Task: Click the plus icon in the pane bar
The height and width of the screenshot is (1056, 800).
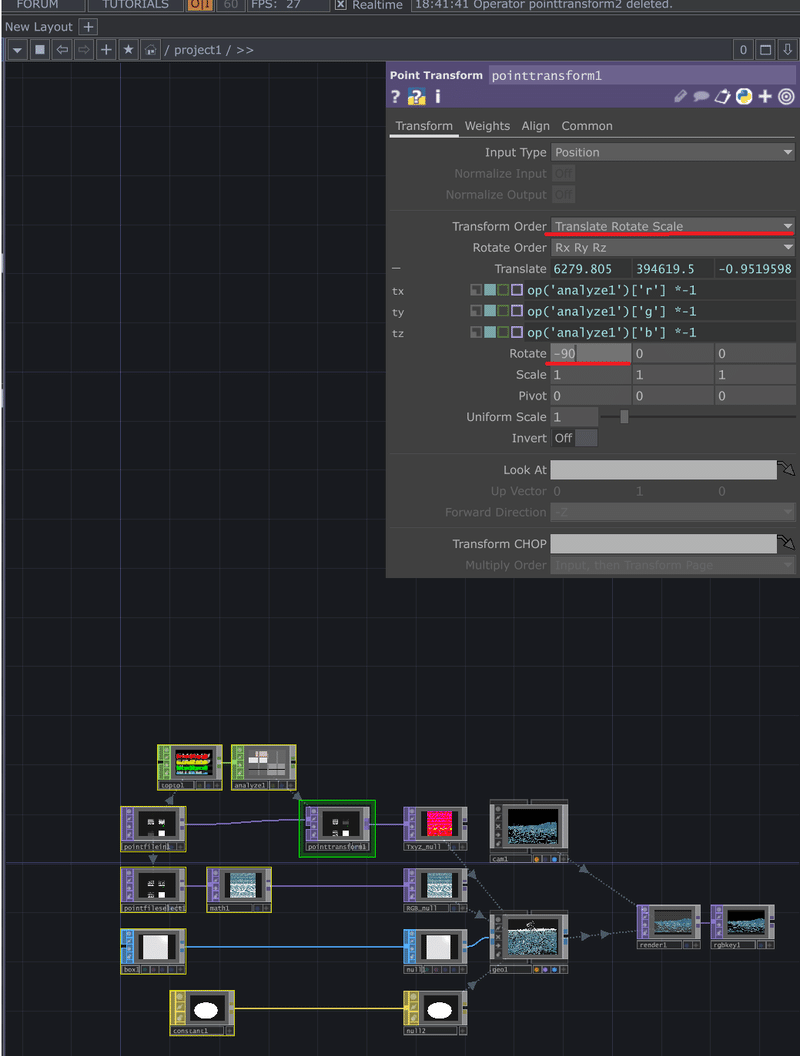Action: (x=106, y=50)
